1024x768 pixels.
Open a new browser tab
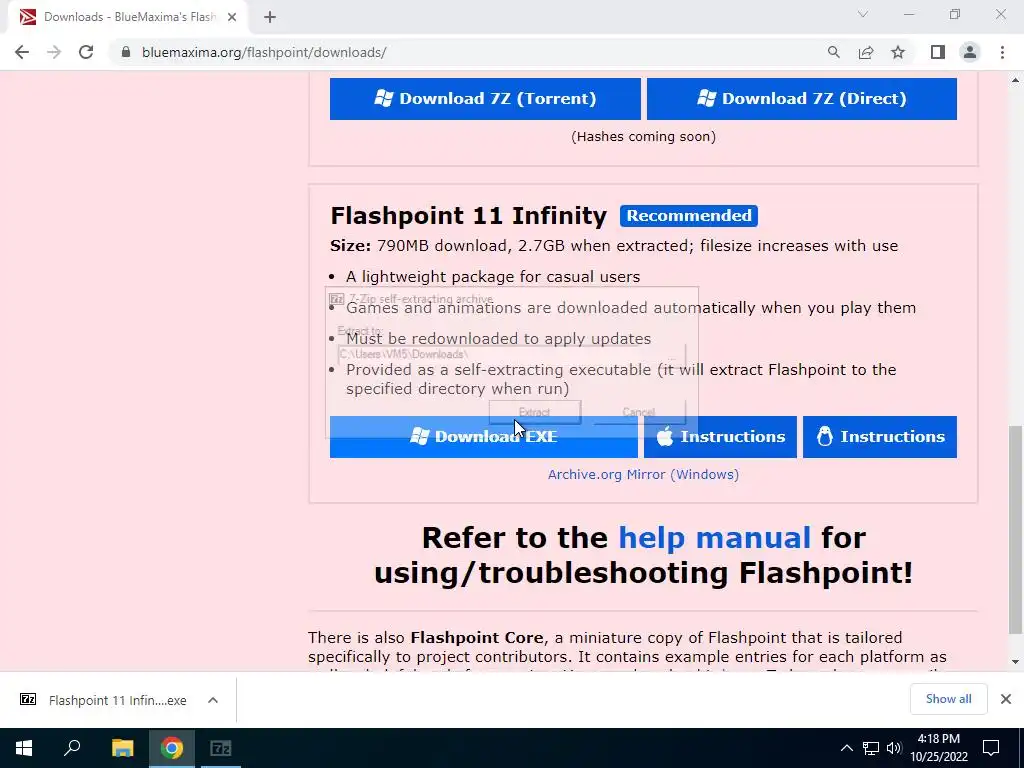270,17
